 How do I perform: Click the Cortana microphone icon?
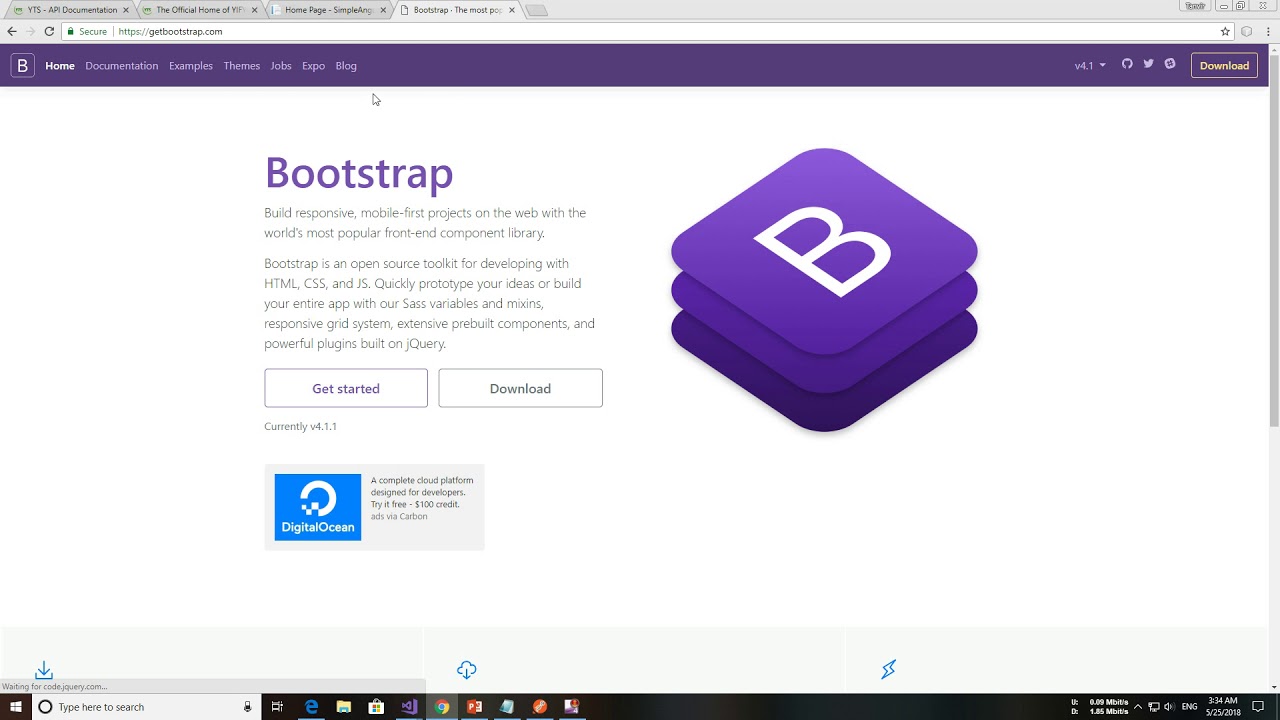point(248,707)
